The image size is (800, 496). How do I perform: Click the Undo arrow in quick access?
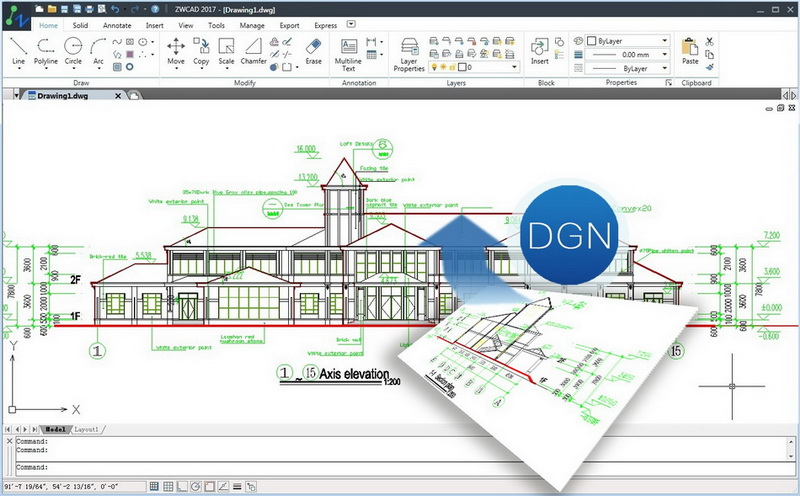click(115, 9)
